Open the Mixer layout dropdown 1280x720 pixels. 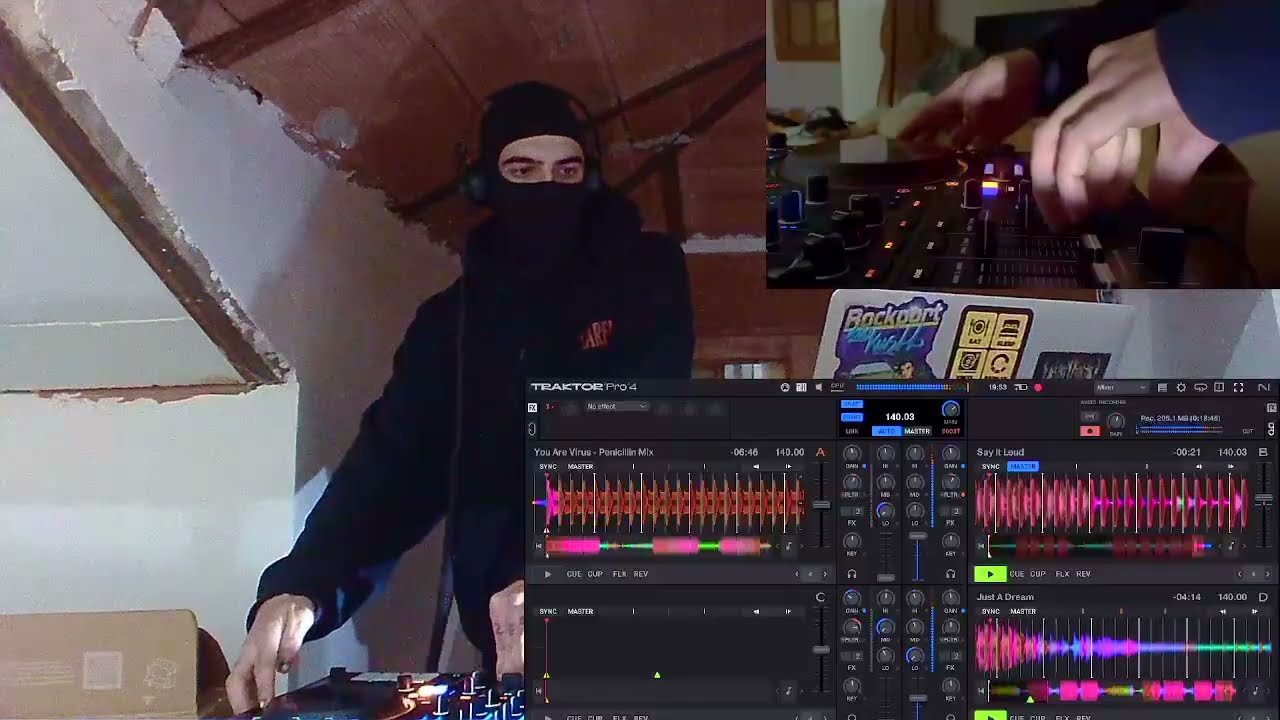point(1122,387)
